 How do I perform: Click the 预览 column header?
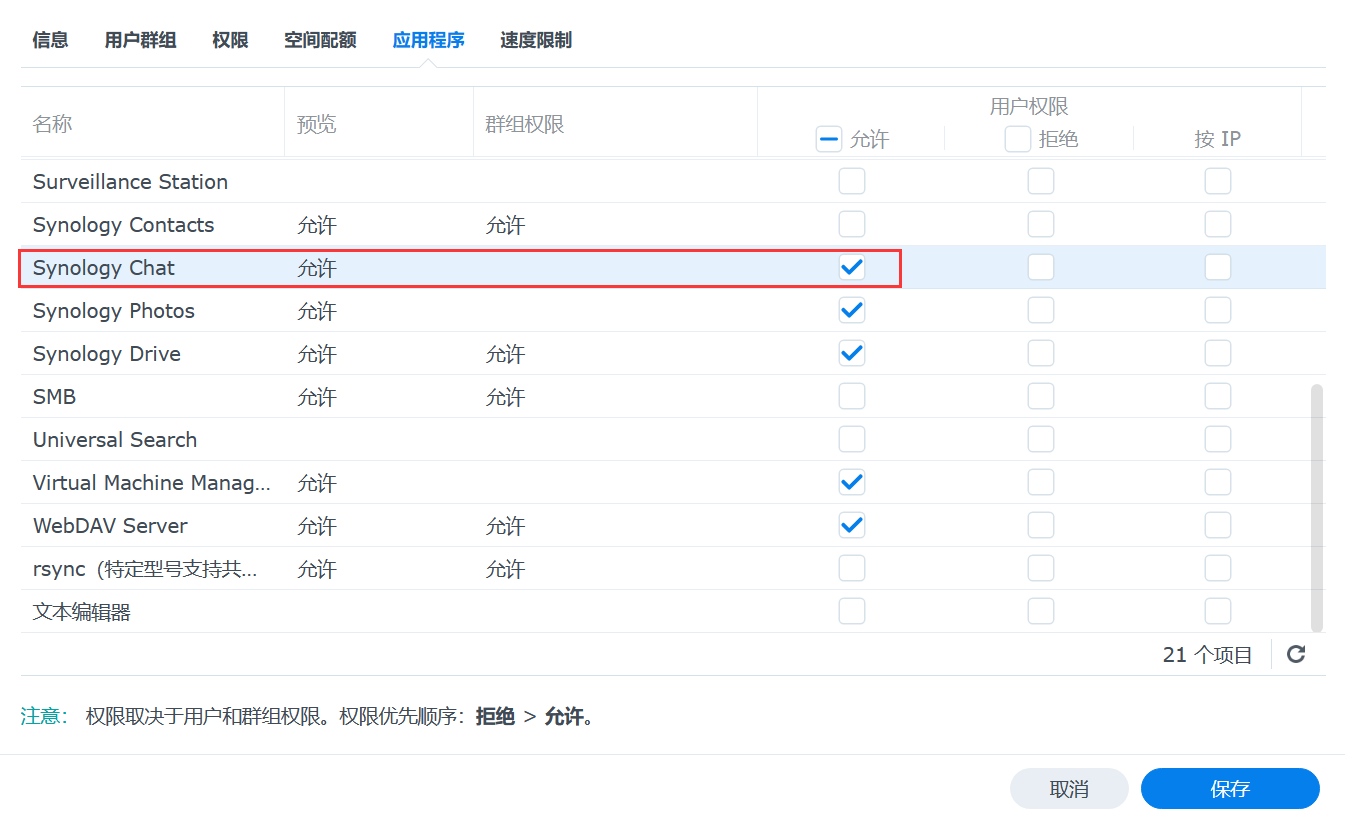tap(317, 124)
